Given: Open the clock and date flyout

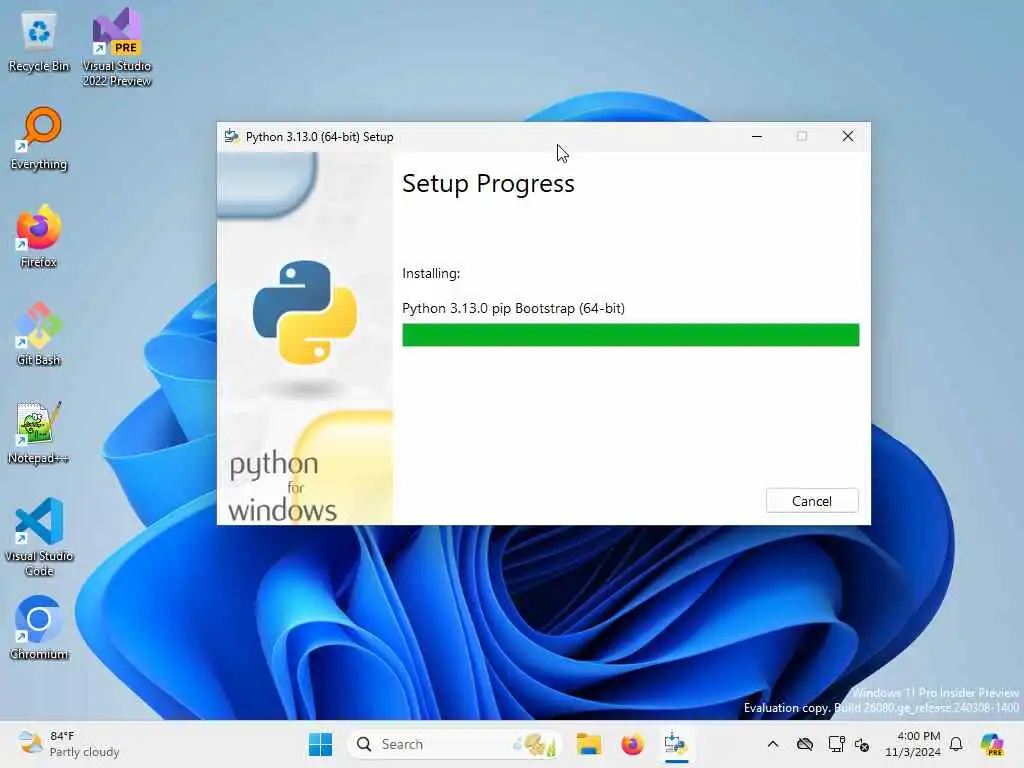Looking at the screenshot, I should [x=912, y=744].
